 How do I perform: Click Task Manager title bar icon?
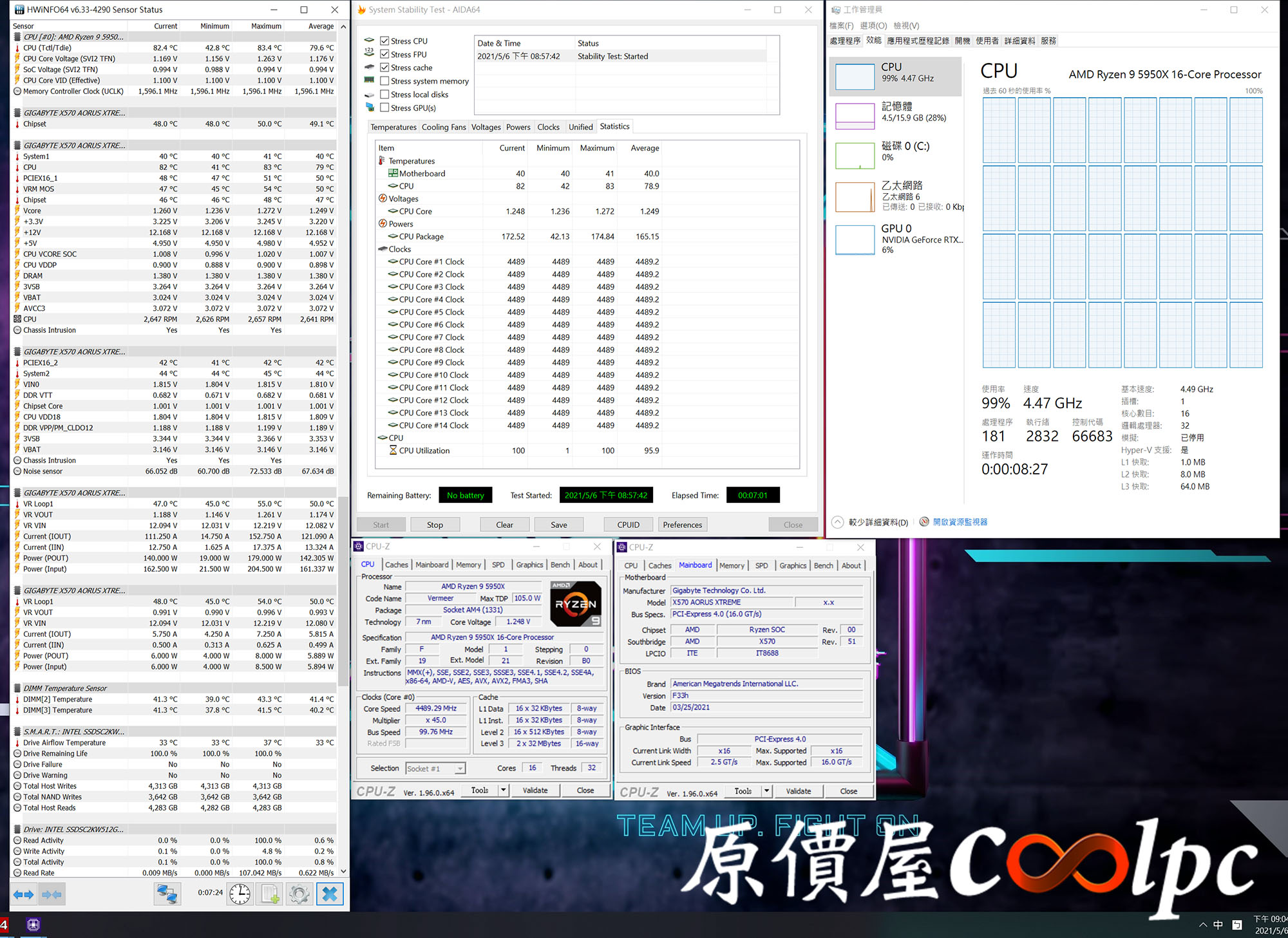[836, 10]
